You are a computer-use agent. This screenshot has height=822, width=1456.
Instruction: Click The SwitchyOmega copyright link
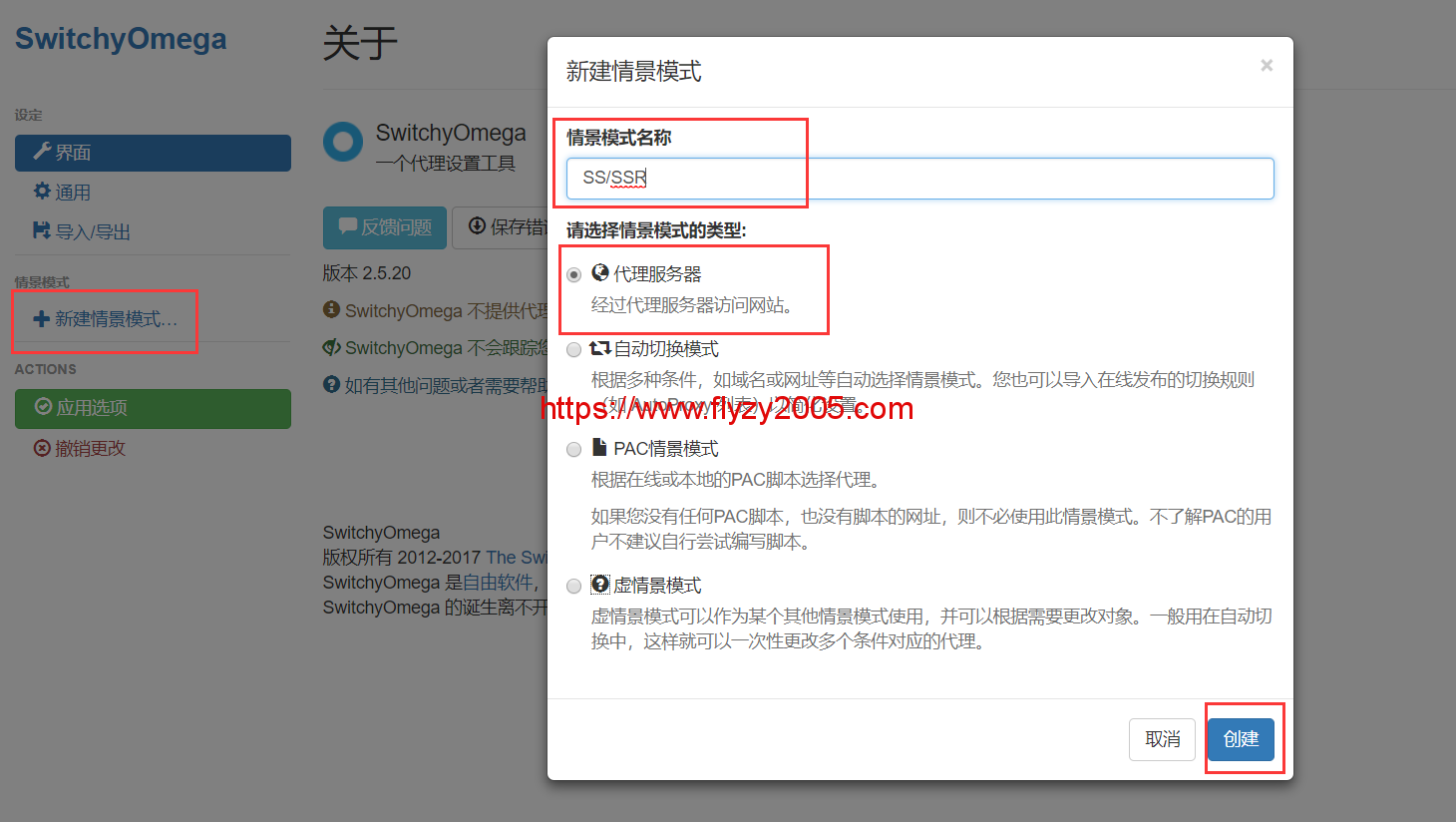(518, 558)
